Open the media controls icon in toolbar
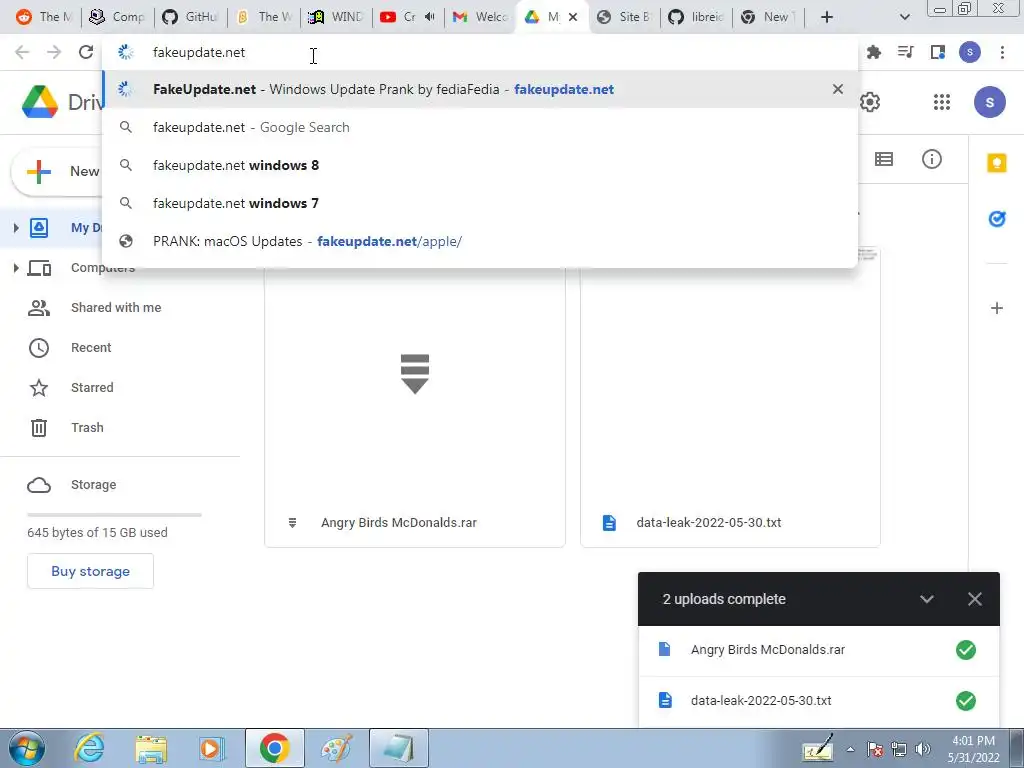 pos(906,52)
